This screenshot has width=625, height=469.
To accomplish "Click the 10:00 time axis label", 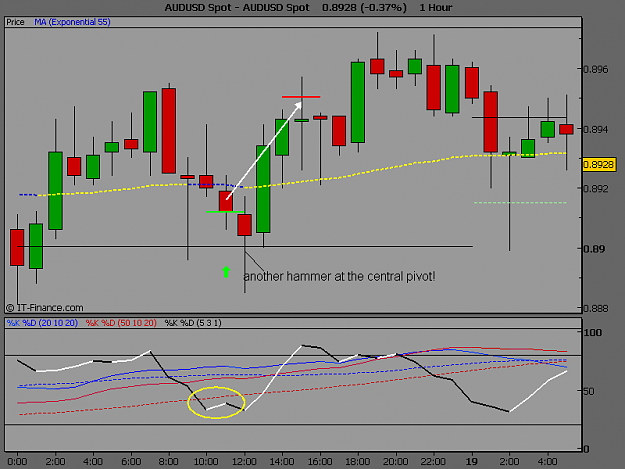I will pyautogui.click(x=206, y=461).
